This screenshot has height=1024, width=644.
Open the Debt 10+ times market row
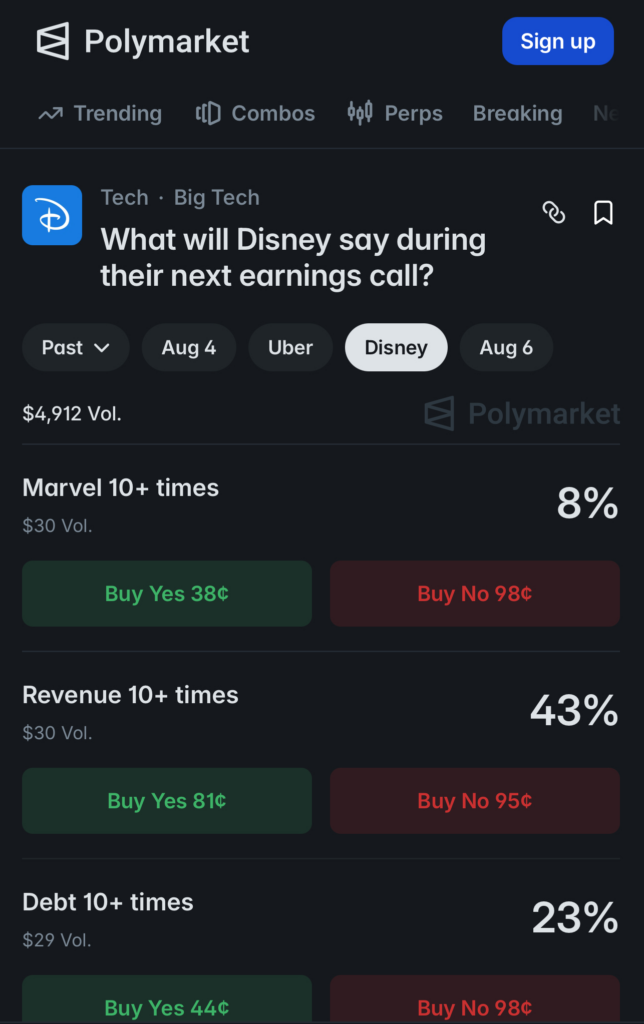point(321,918)
